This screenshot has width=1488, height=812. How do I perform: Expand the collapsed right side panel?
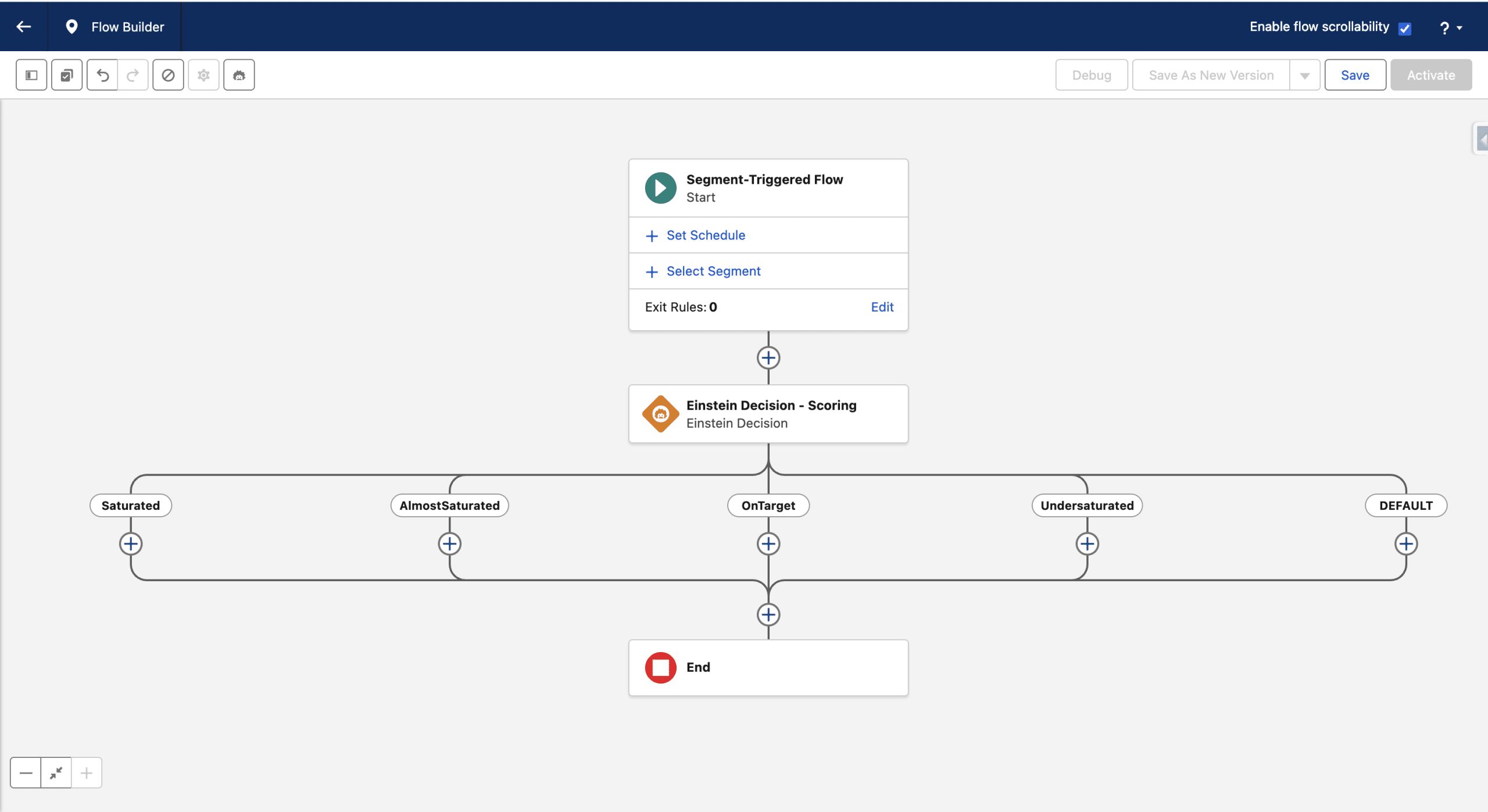point(1482,139)
